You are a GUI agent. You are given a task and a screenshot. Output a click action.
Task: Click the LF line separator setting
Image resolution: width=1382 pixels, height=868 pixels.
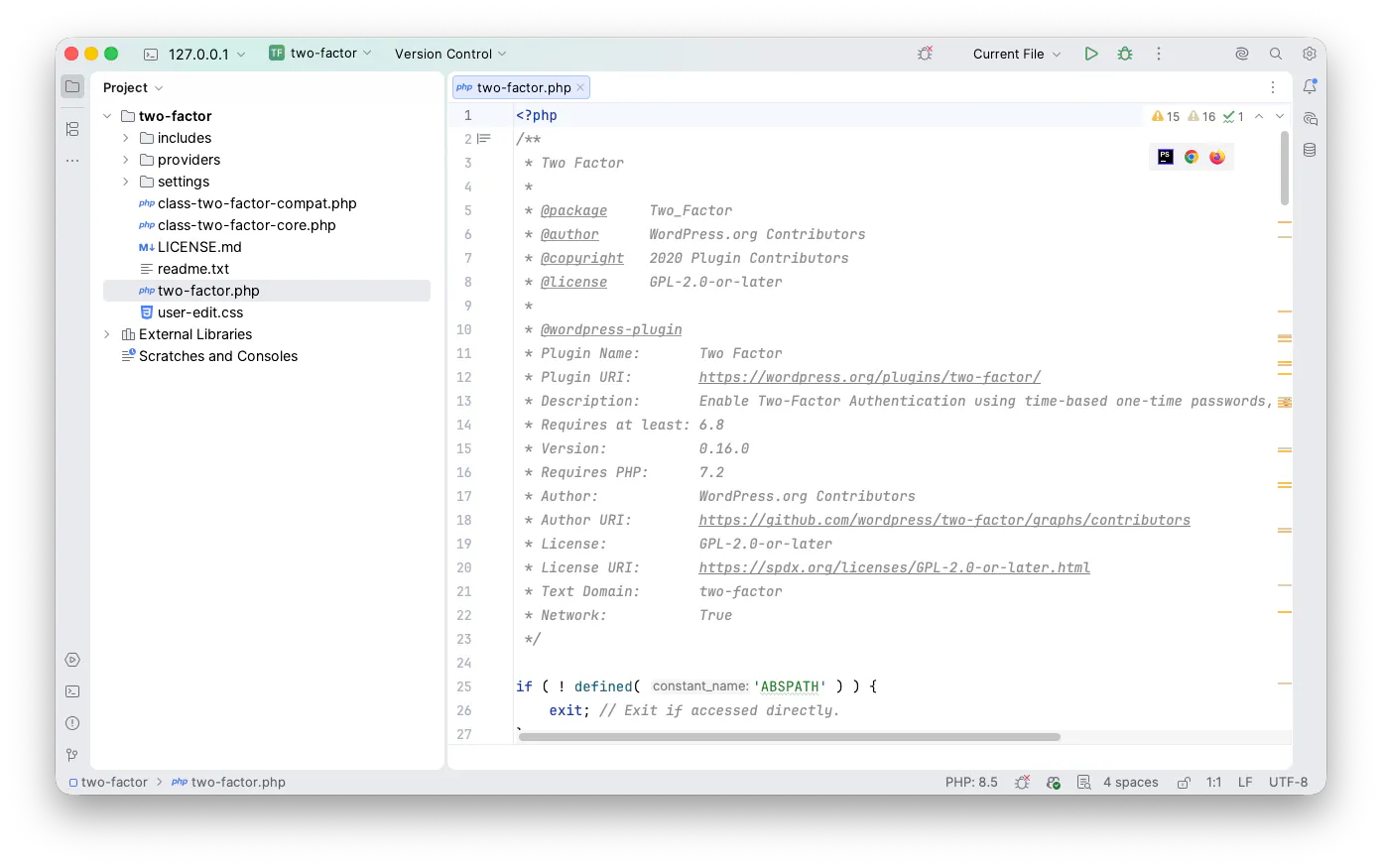tap(1245, 782)
